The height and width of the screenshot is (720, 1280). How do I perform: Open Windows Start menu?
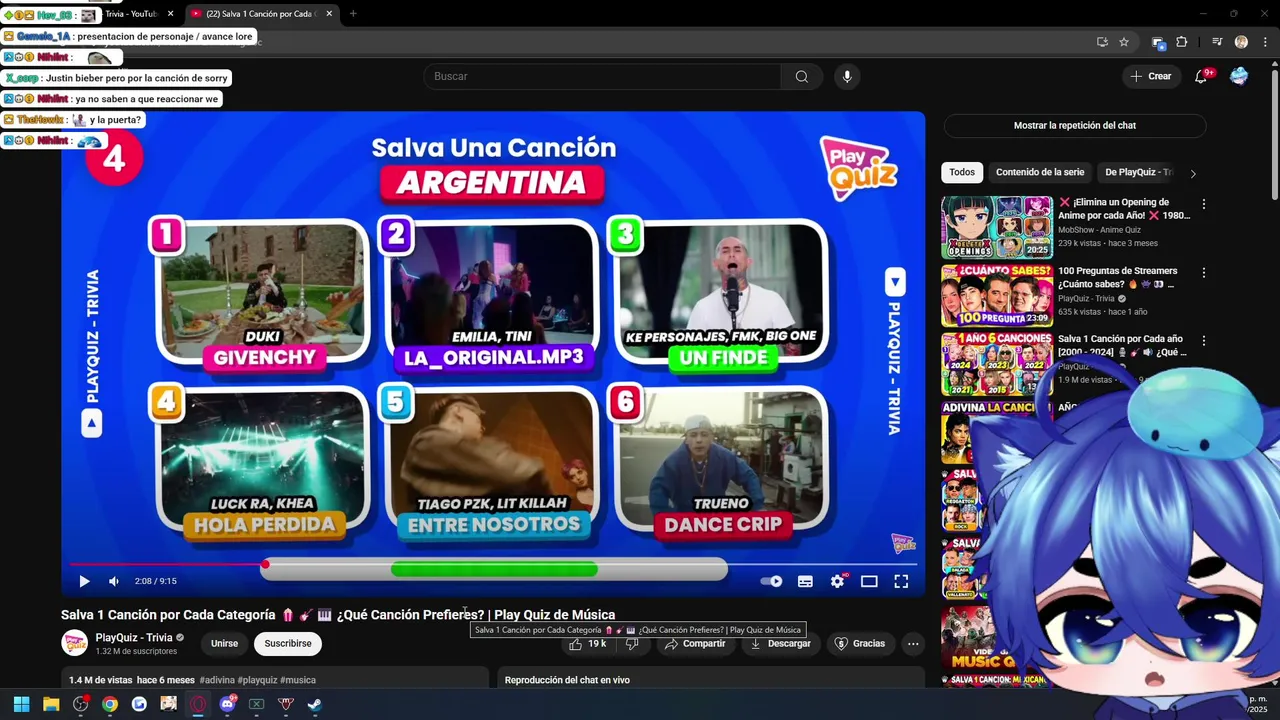(x=21, y=704)
